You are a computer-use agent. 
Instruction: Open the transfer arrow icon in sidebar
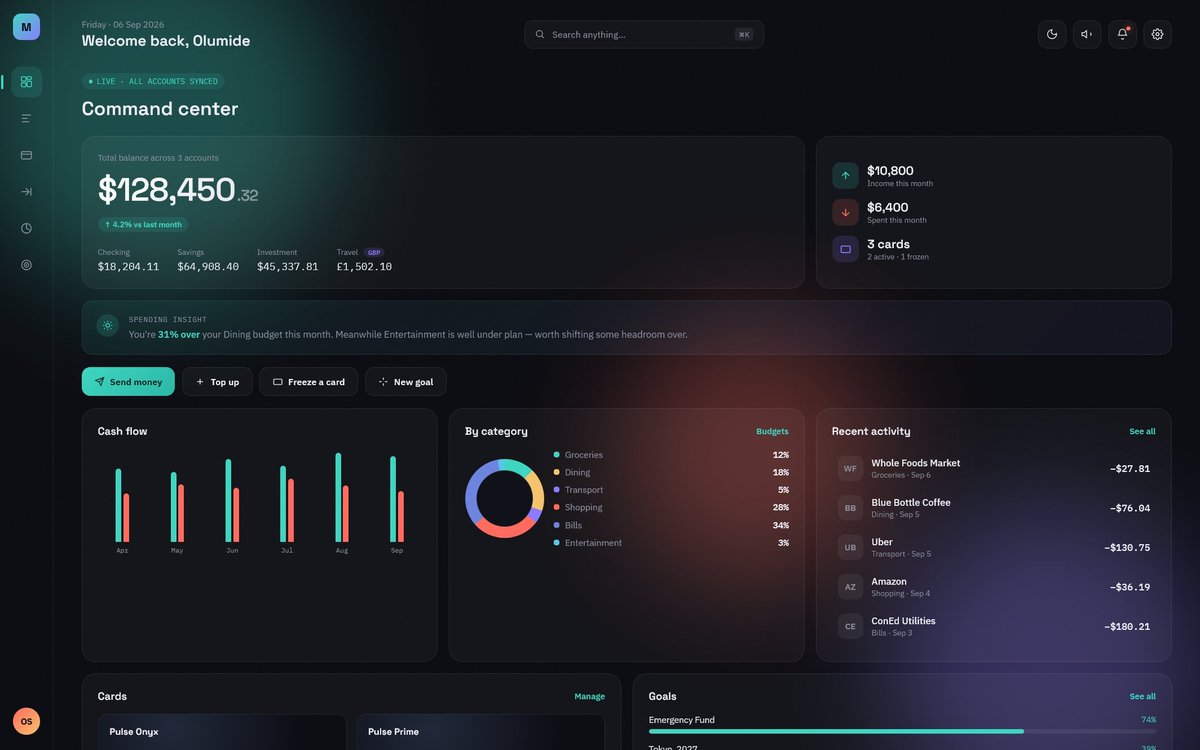(x=26, y=191)
